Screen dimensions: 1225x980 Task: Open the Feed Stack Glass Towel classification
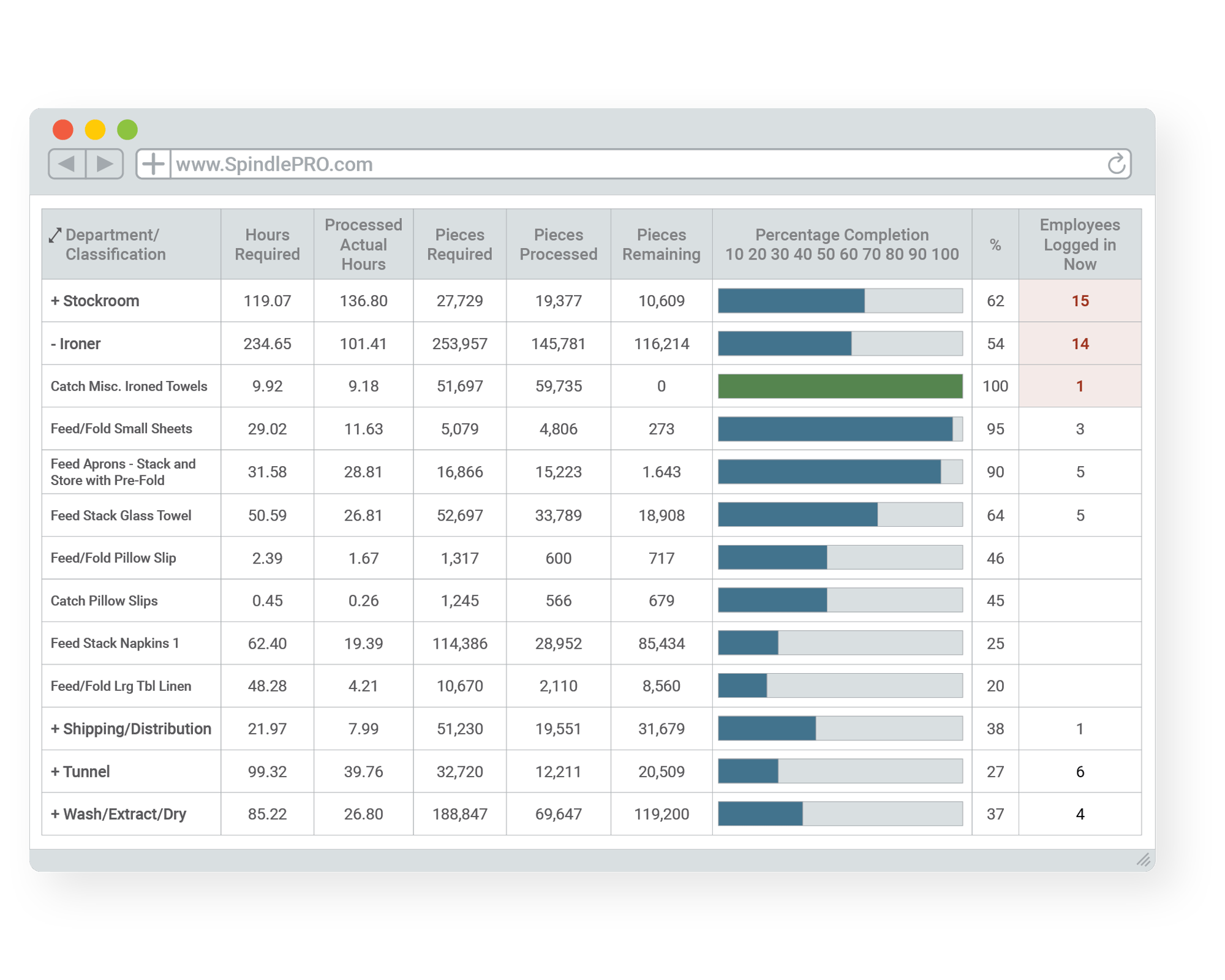[121, 516]
